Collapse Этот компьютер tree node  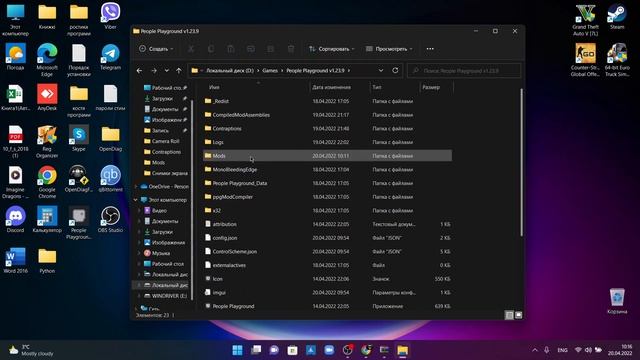click(136, 200)
